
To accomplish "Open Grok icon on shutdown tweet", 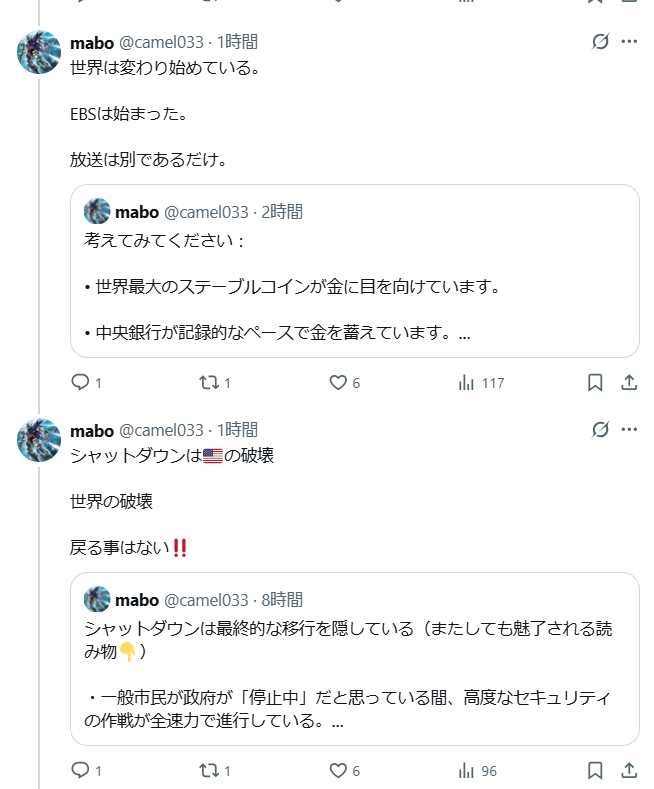I will point(600,430).
